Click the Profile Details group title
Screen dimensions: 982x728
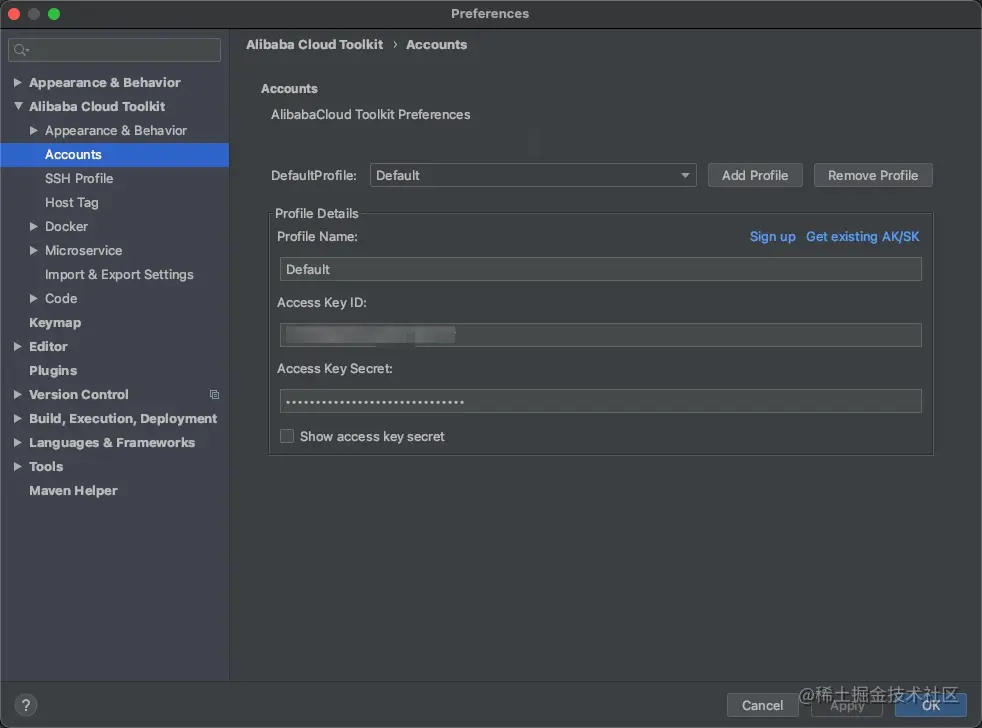point(317,214)
